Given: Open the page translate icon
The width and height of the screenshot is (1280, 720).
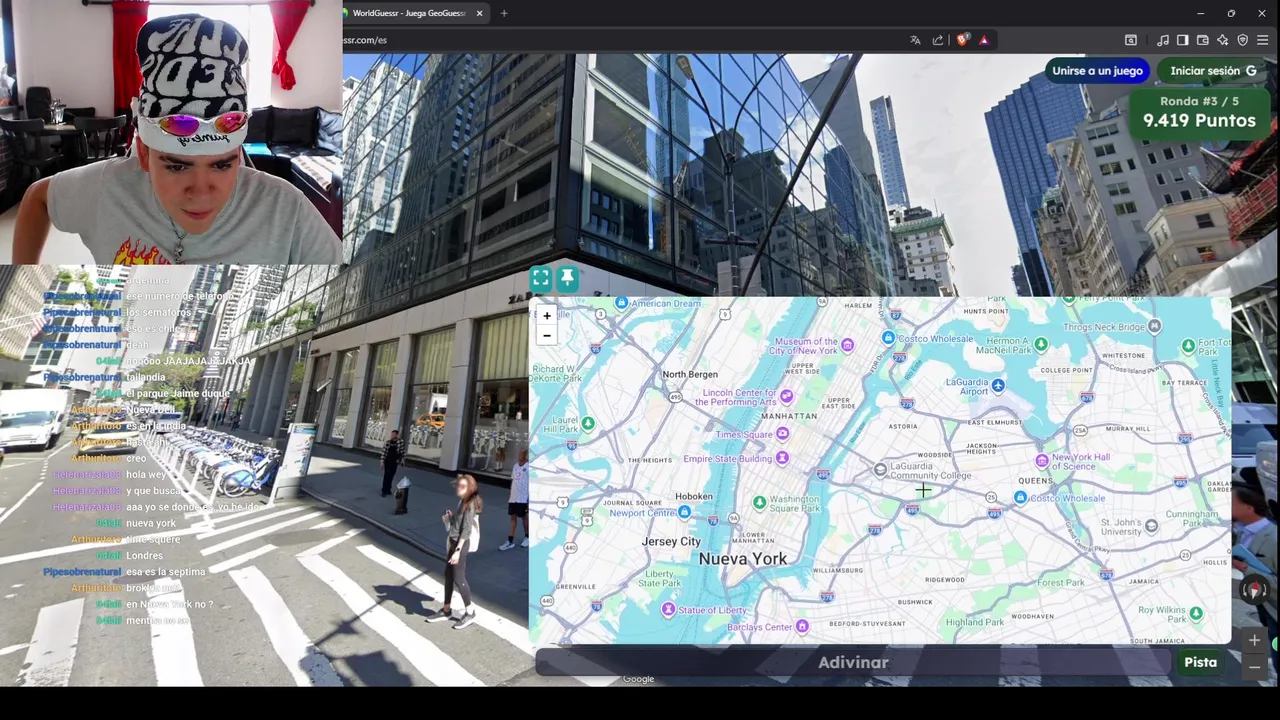Looking at the screenshot, I should coord(915,40).
